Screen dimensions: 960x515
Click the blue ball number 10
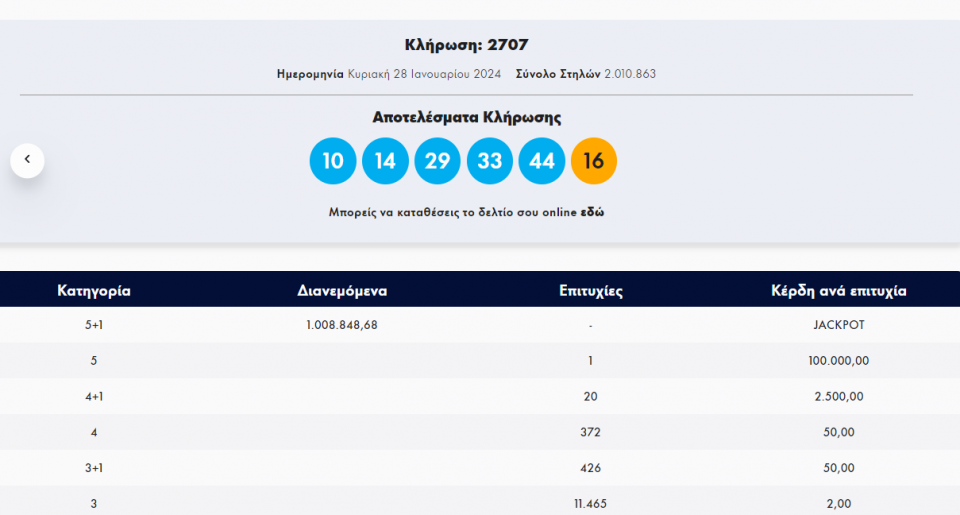[333, 161]
